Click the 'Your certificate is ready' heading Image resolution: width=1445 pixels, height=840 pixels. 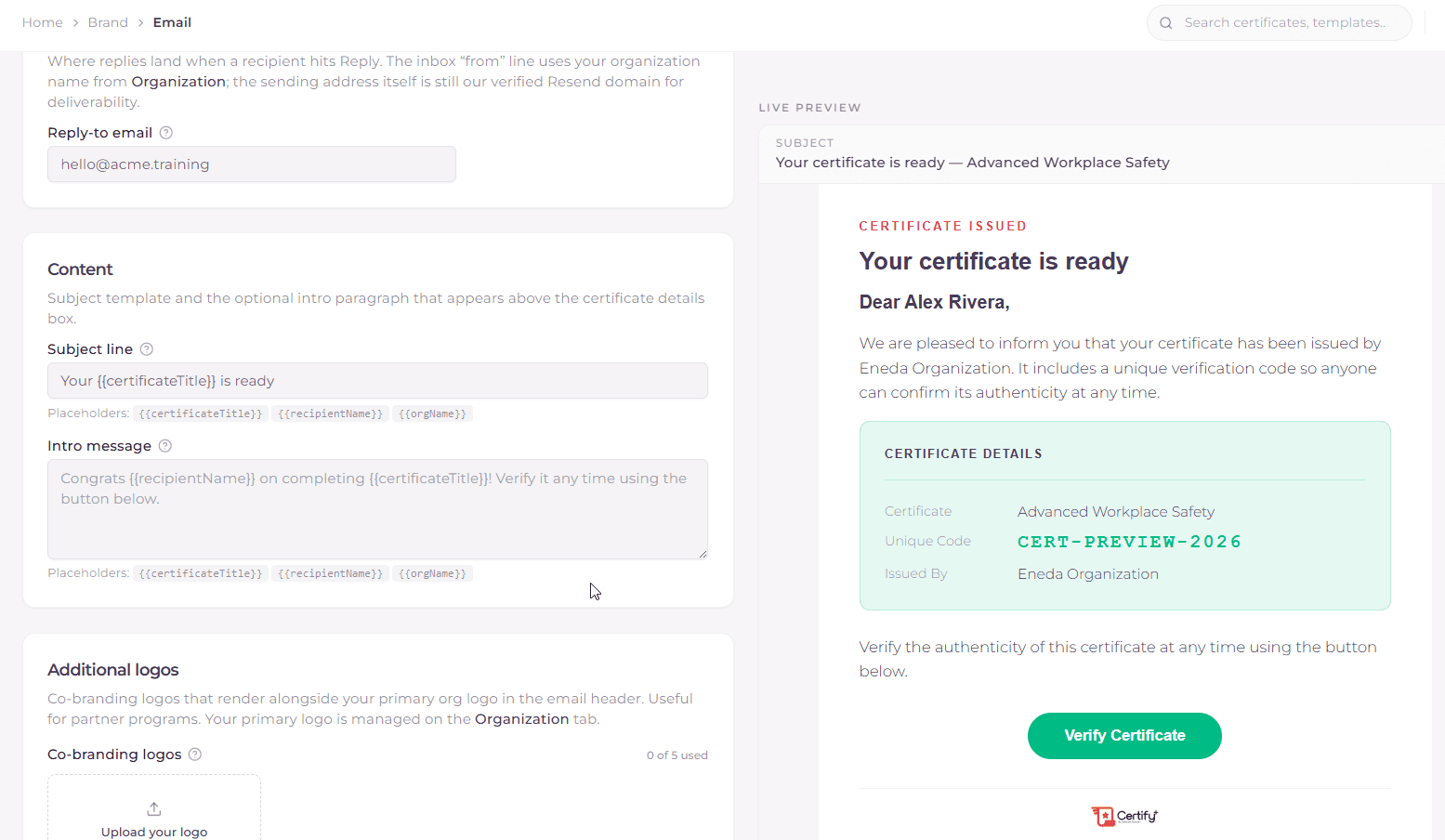click(x=993, y=261)
